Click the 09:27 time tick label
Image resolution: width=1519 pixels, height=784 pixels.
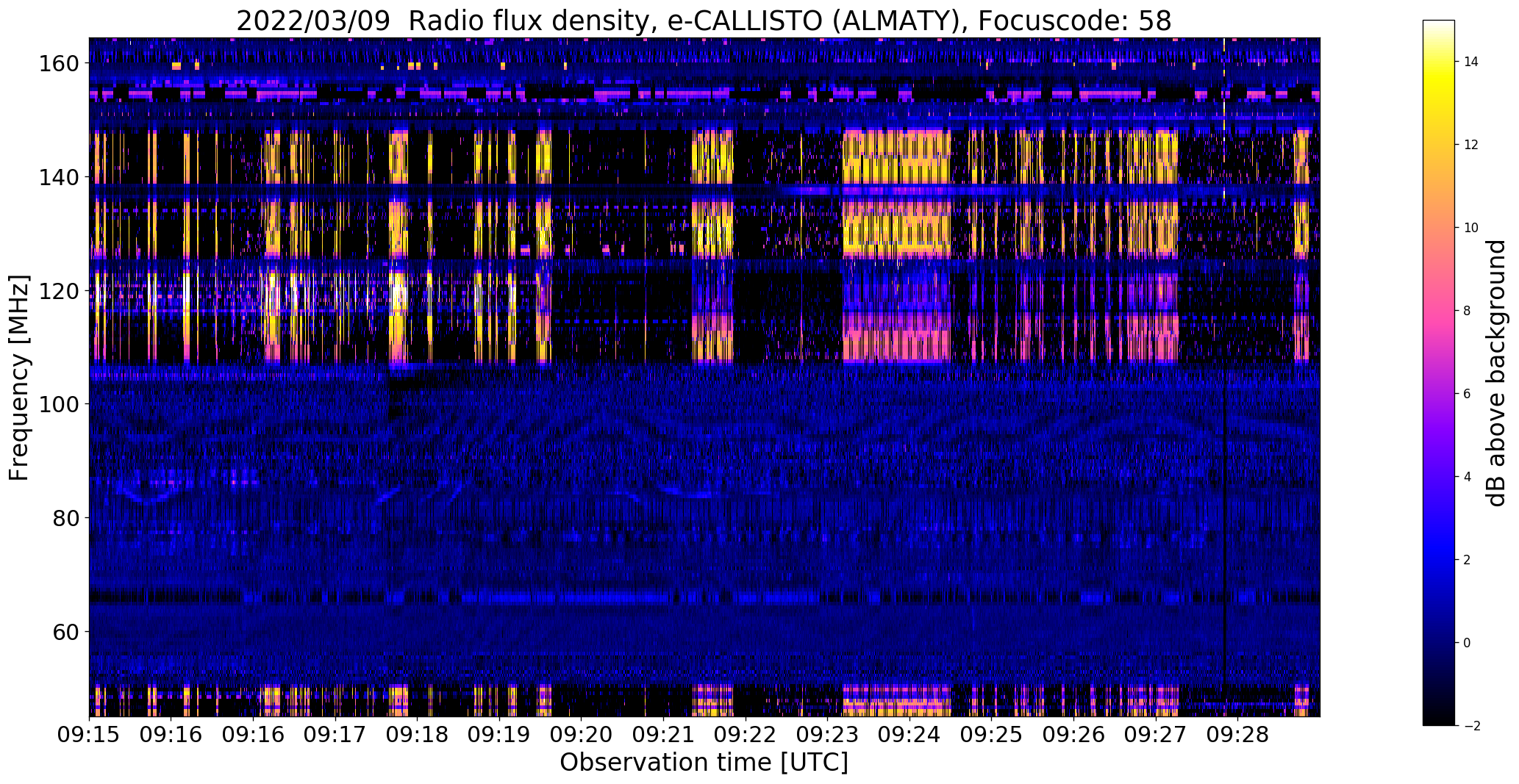(1157, 734)
